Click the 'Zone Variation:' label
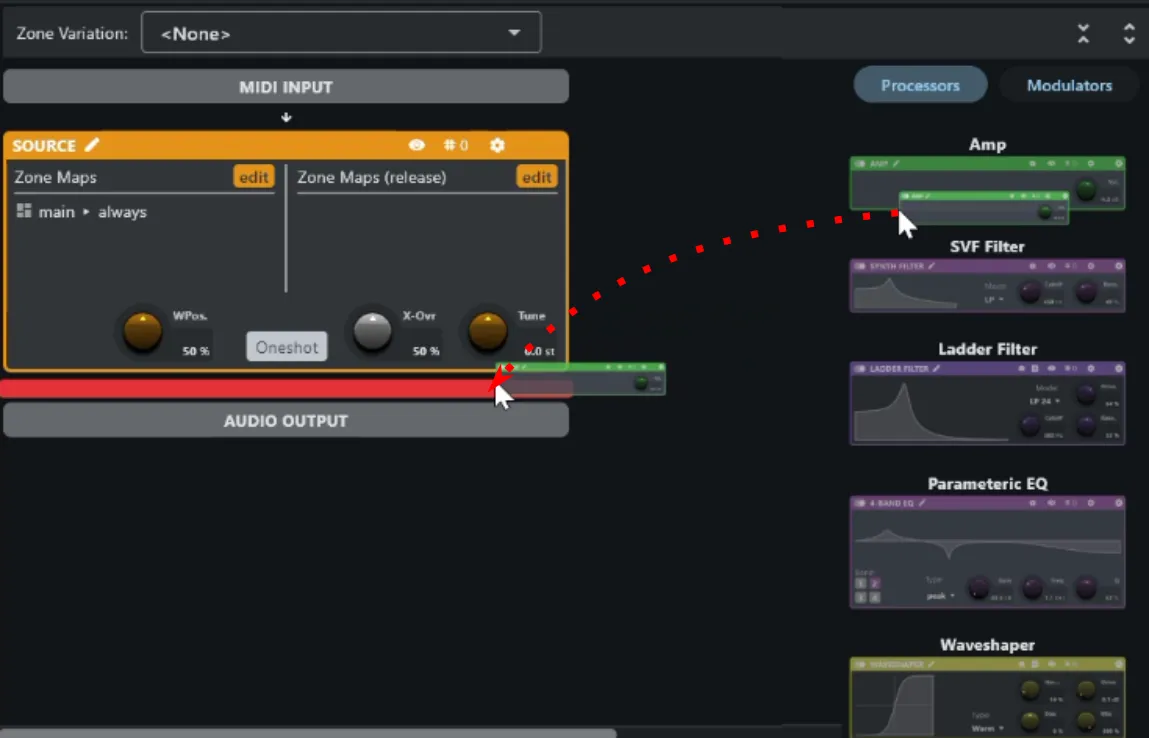Viewport: 1149px width, 738px height. click(x=72, y=33)
